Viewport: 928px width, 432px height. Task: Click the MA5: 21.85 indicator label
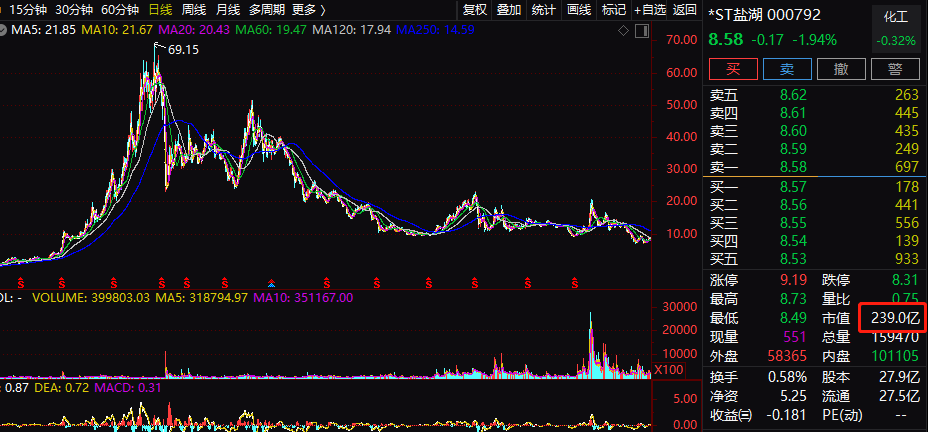[43, 29]
